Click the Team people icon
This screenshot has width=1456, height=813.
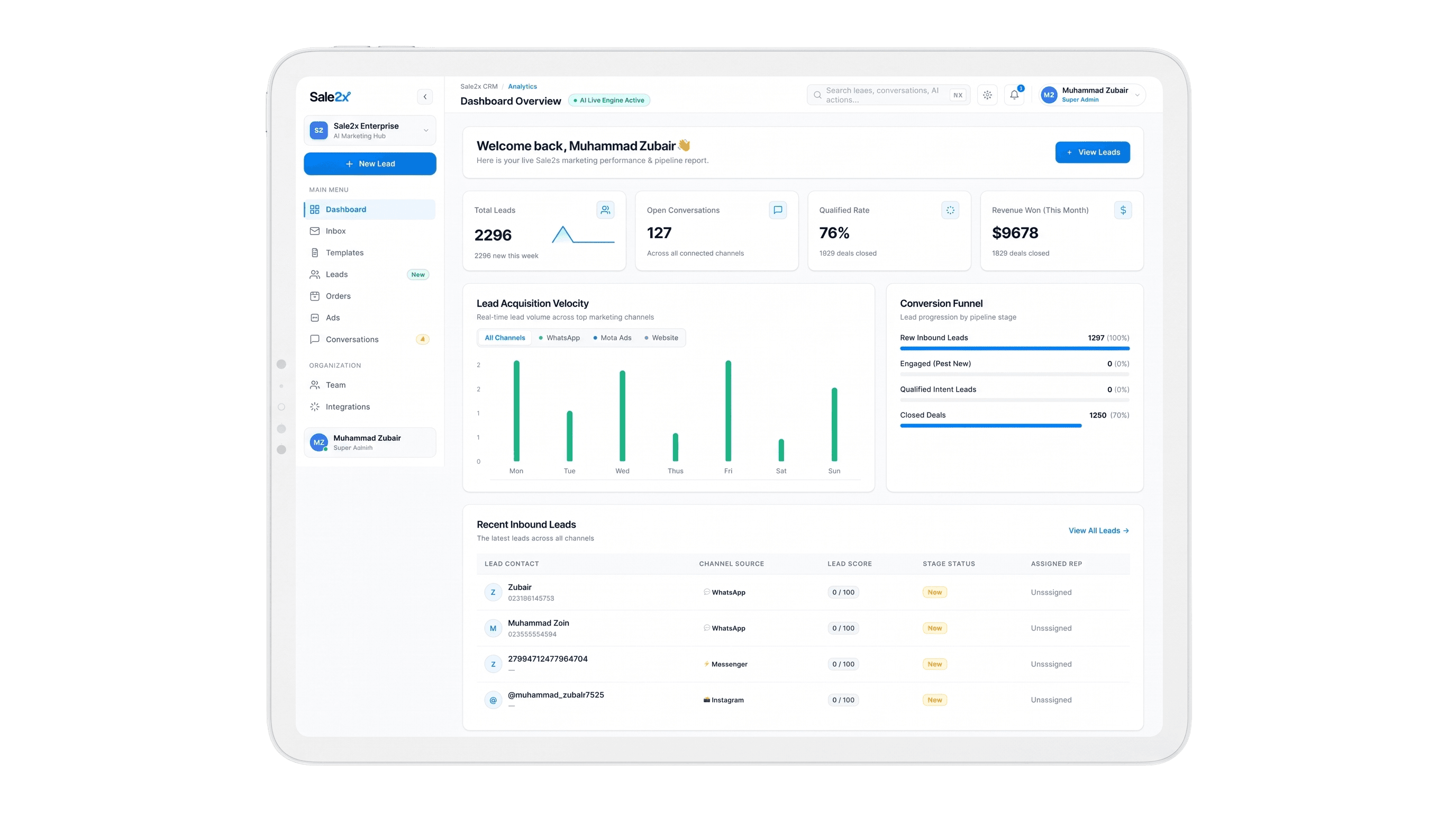coord(315,385)
